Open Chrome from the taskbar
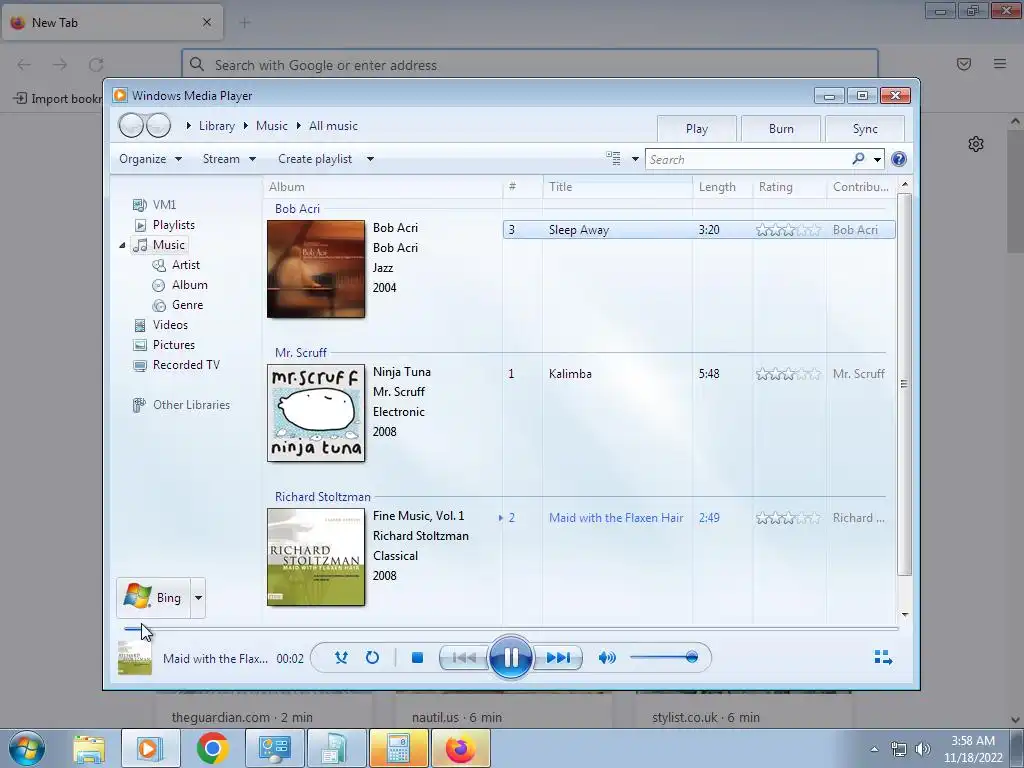1024x768 pixels. (212, 748)
